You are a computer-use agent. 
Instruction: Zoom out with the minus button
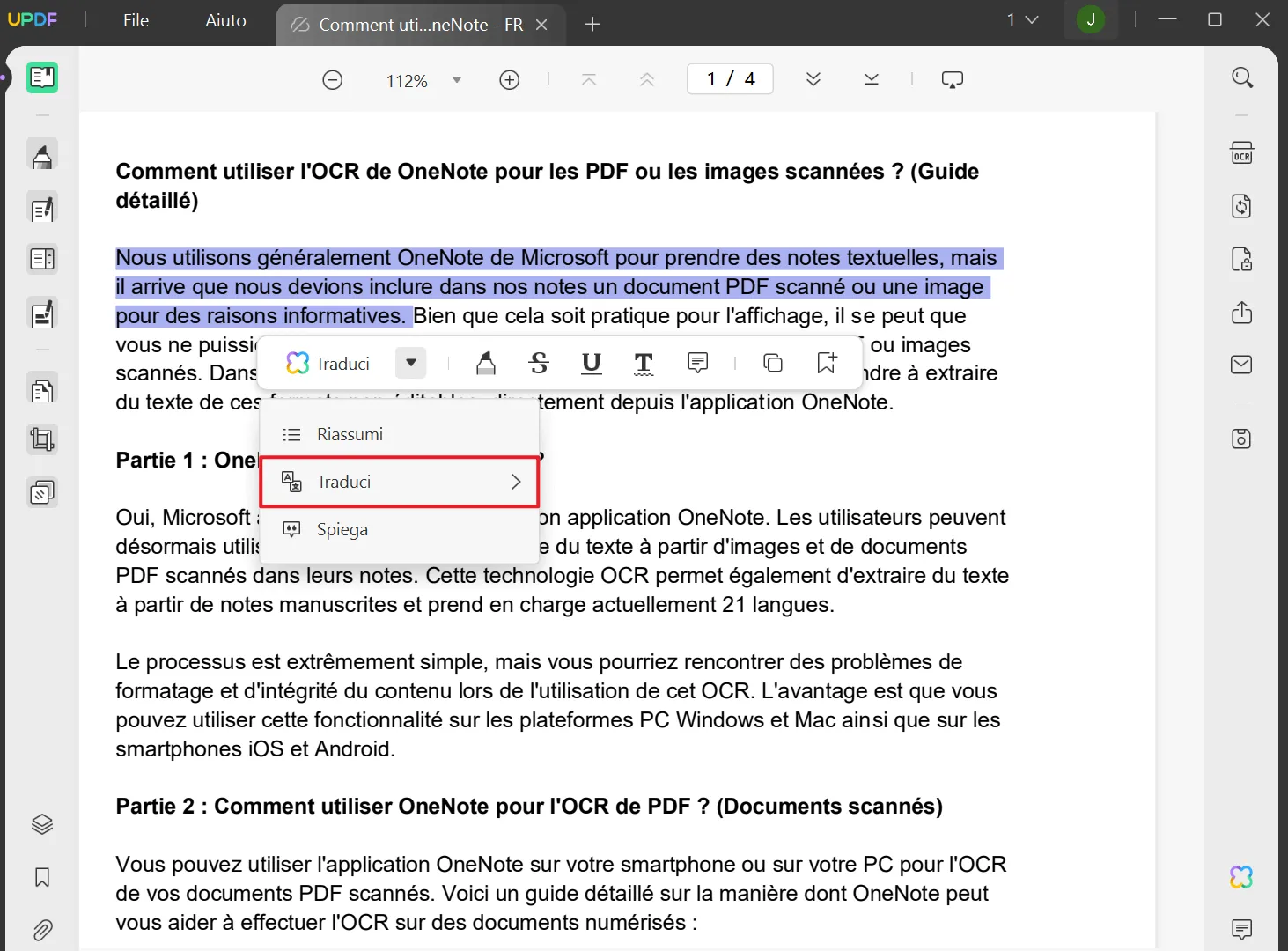(332, 80)
